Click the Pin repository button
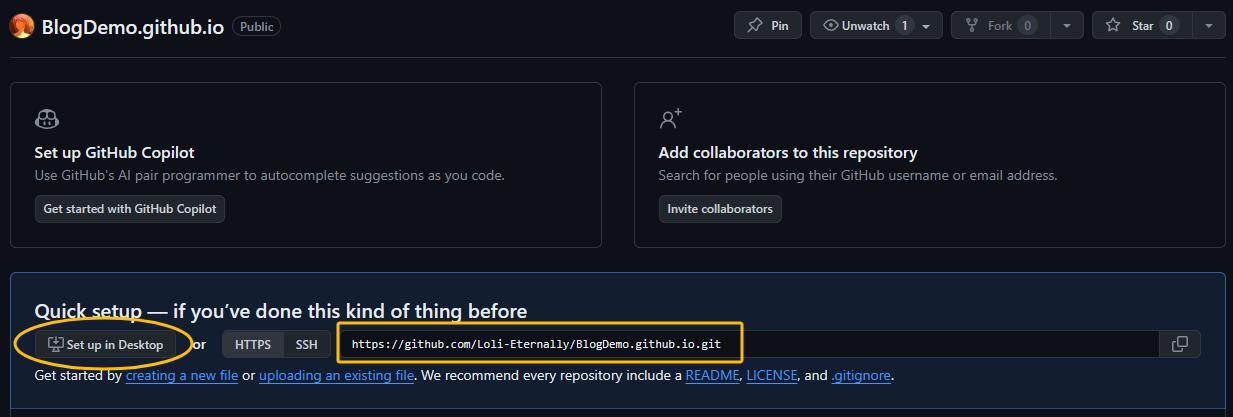 click(x=768, y=26)
